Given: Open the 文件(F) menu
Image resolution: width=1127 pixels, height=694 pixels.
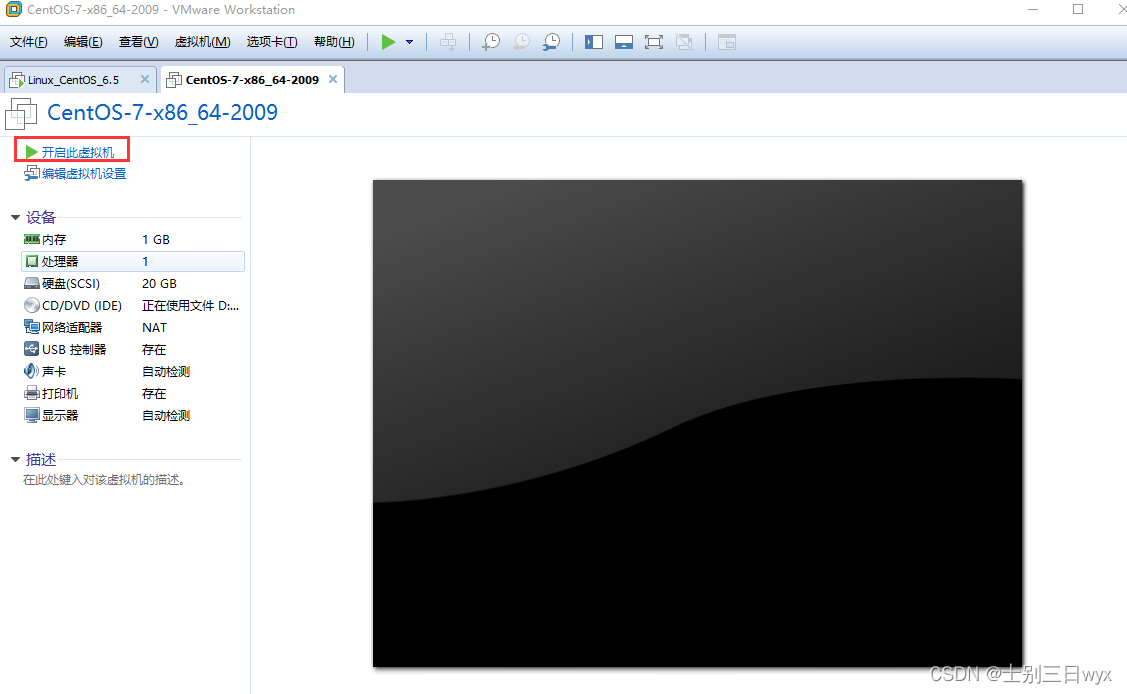Looking at the screenshot, I should tap(29, 42).
